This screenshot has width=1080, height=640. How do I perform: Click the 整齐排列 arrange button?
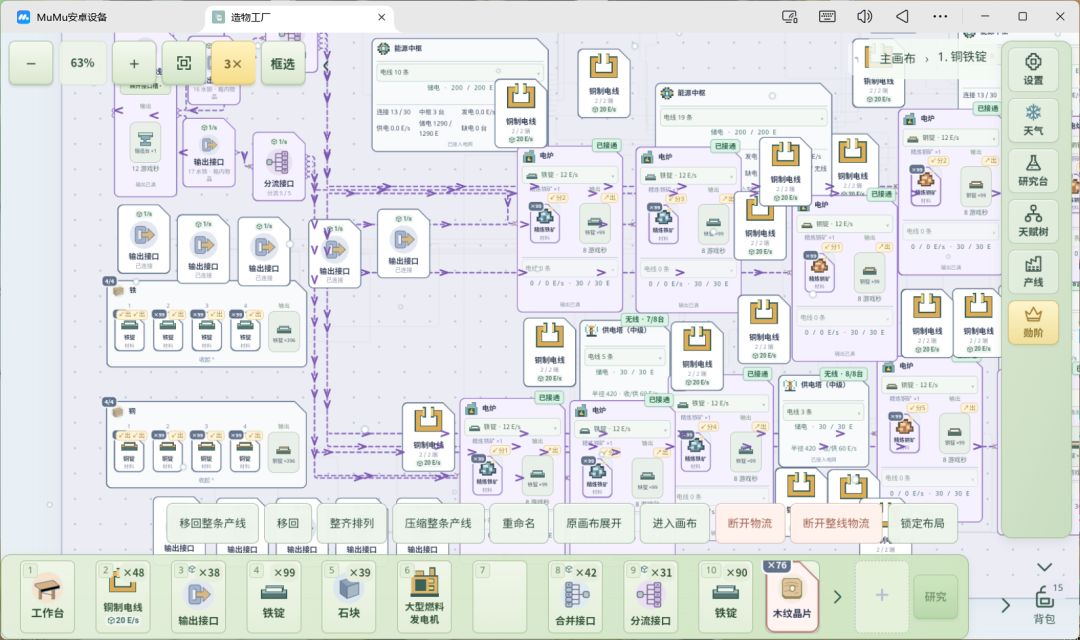click(x=352, y=524)
